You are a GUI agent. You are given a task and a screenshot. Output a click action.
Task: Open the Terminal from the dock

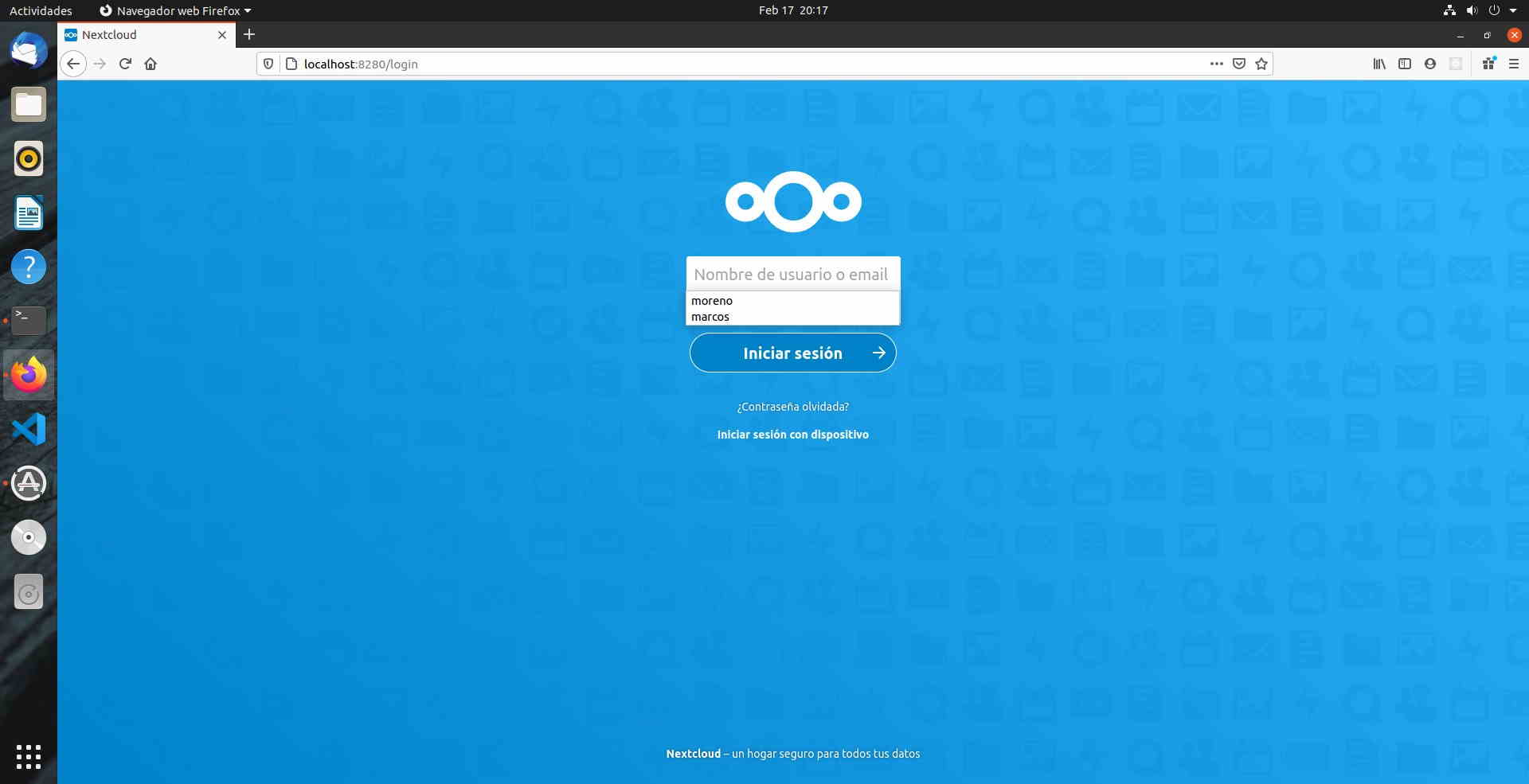29,321
